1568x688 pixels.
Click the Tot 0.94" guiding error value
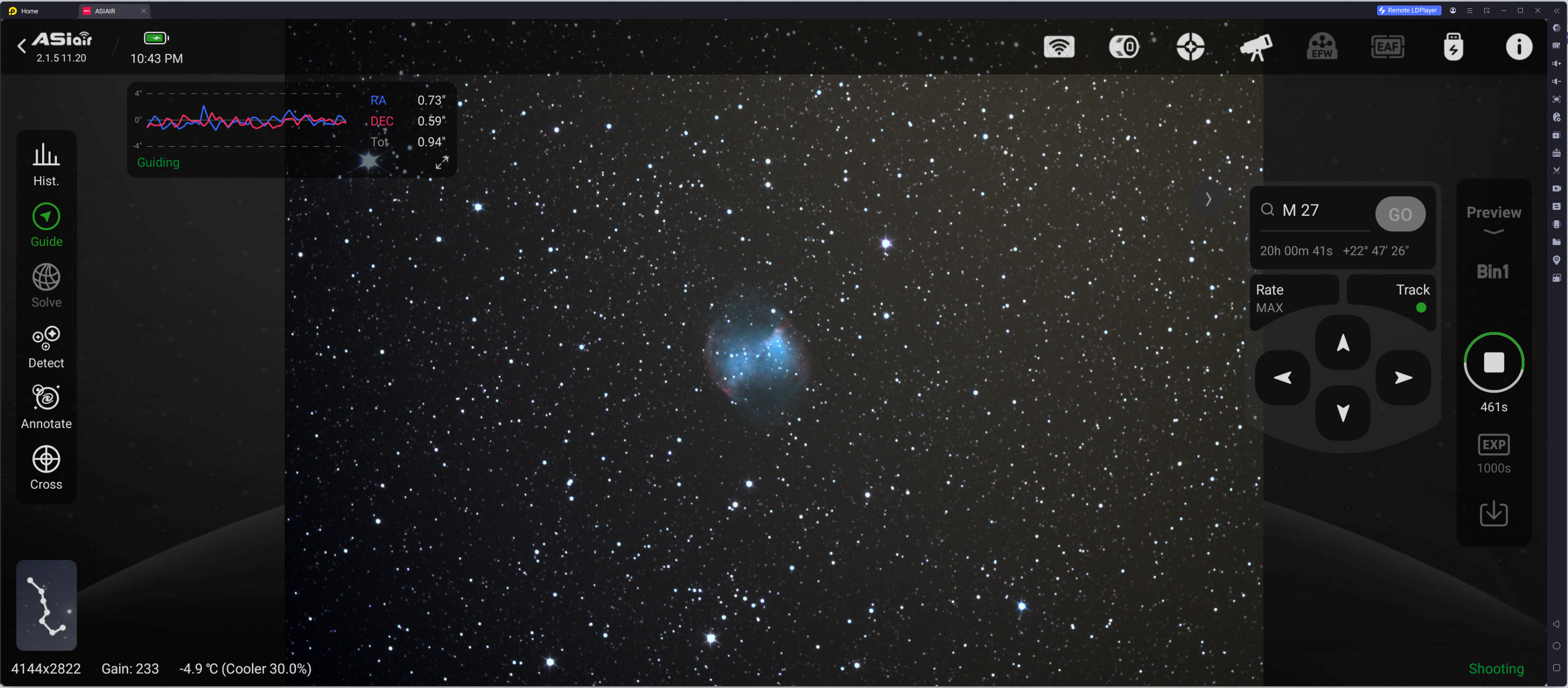[x=431, y=142]
